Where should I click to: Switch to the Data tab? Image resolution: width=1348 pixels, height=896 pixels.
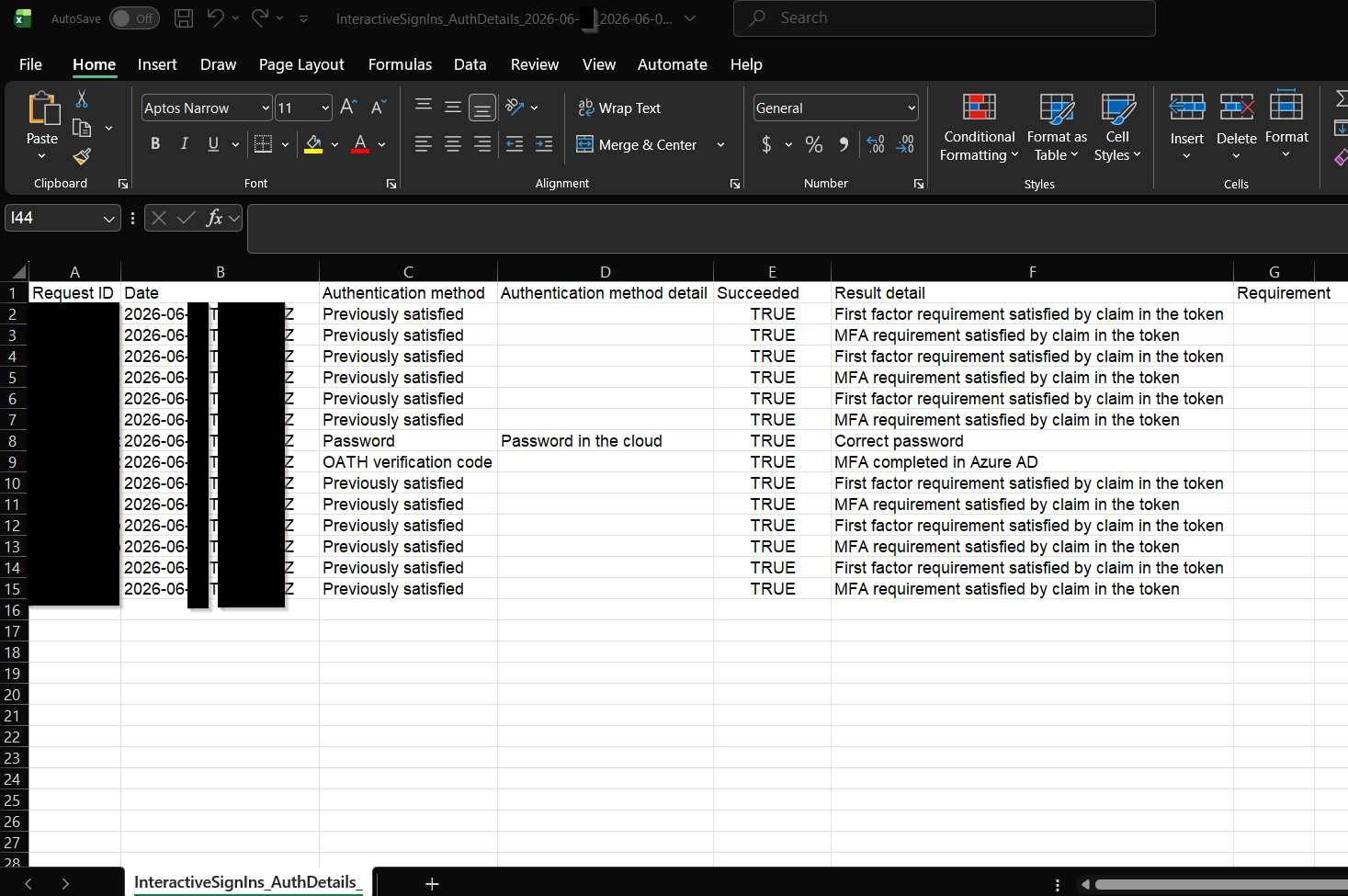(470, 64)
